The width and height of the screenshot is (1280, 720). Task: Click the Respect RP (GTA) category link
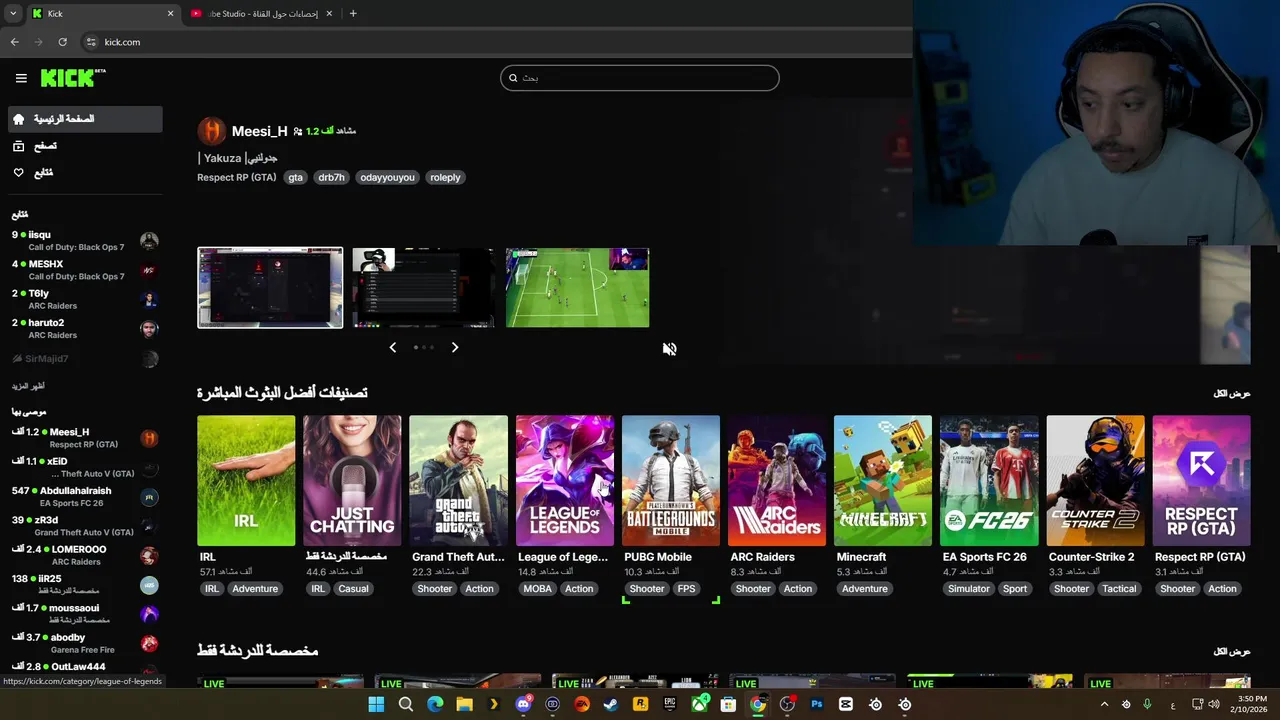tap(237, 177)
